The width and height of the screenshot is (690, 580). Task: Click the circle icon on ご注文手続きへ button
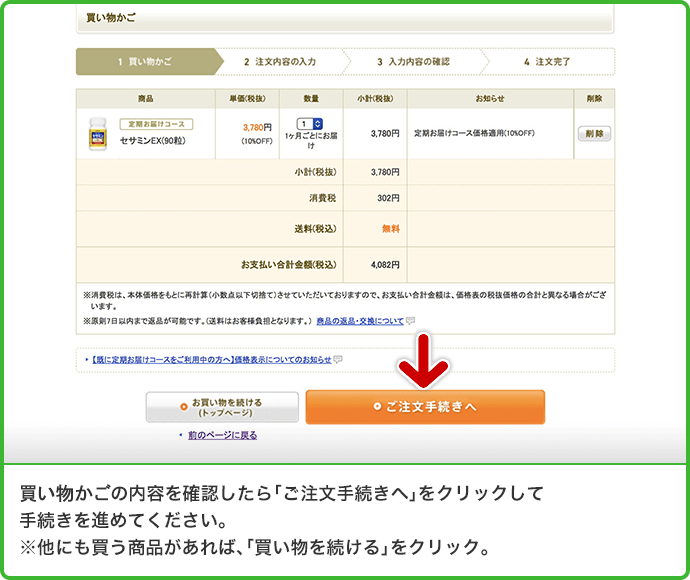377,407
